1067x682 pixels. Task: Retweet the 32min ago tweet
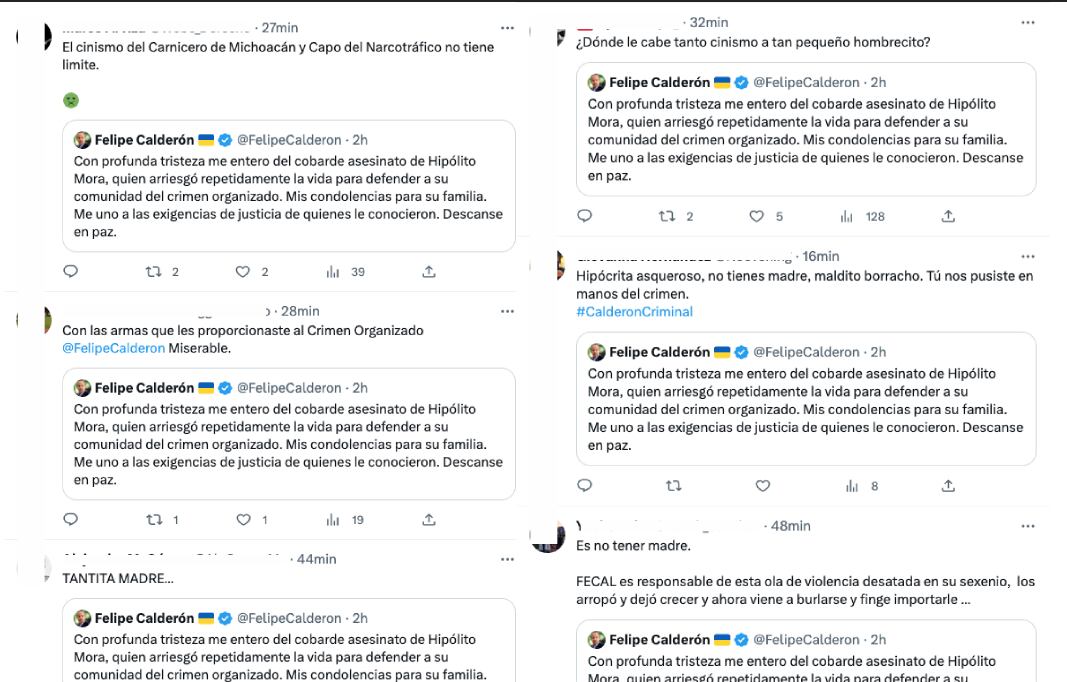(x=668, y=216)
